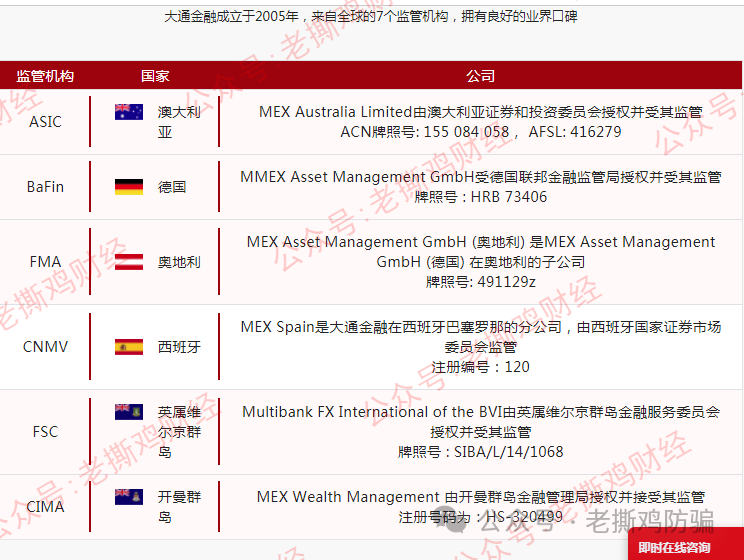Select the CNMV regulator cell
This screenshot has height=560, width=744.
click(45, 346)
